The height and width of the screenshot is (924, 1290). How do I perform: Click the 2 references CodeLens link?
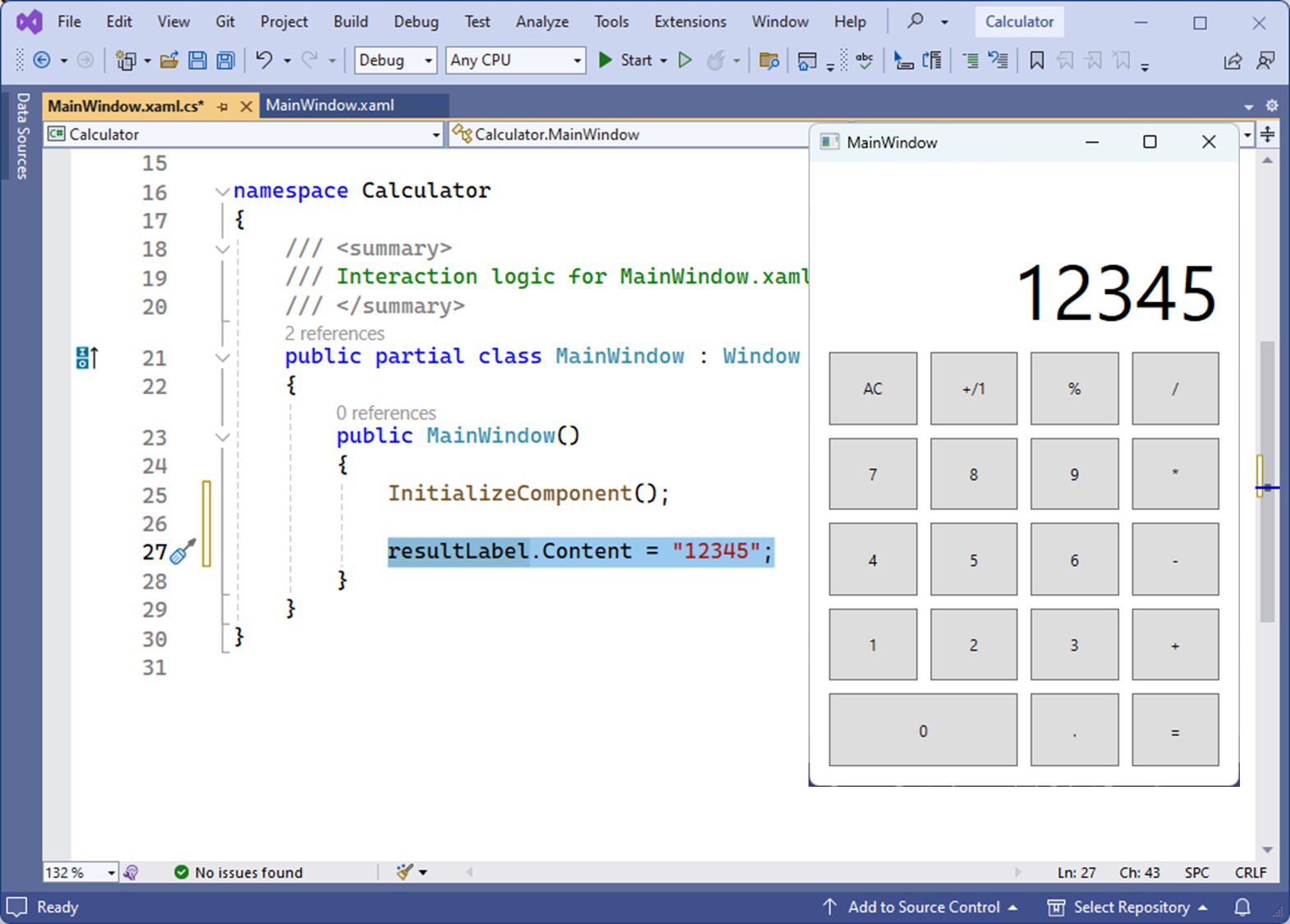[x=334, y=333]
